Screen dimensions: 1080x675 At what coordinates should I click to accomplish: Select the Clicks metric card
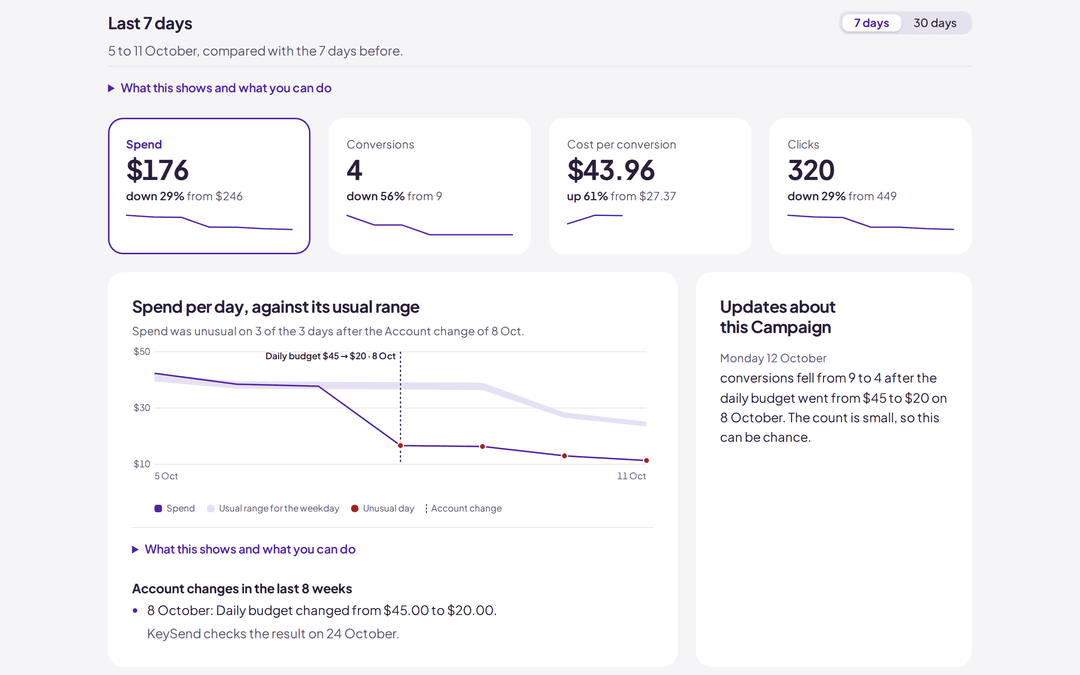pos(871,186)
